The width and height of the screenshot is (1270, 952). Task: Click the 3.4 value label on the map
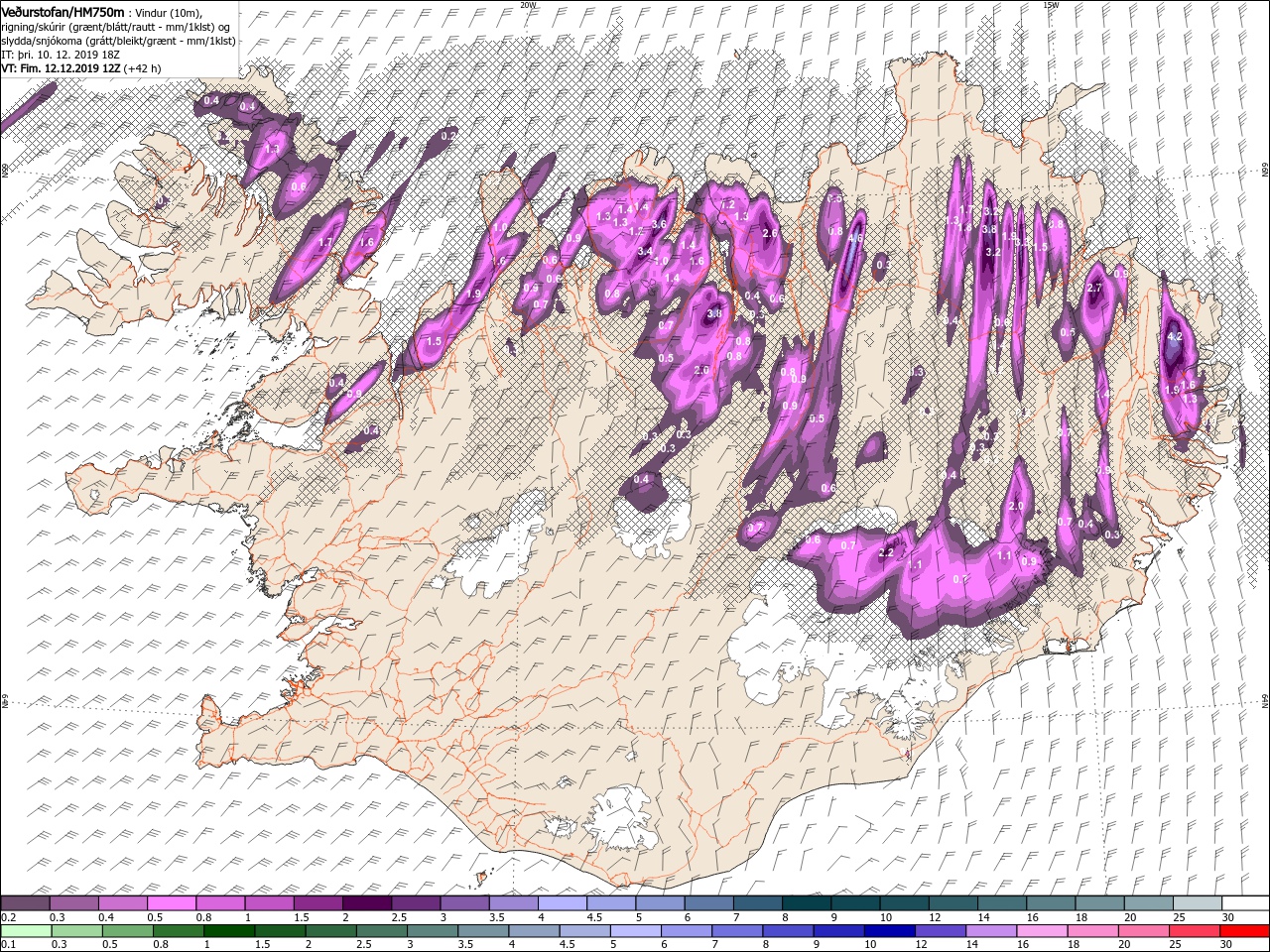coord(645,252)
